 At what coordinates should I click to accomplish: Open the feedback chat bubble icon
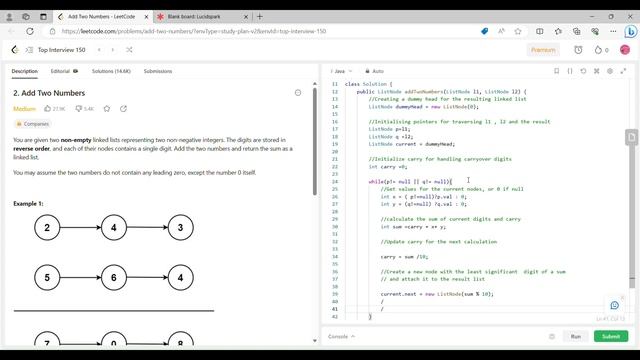[615, 305]
